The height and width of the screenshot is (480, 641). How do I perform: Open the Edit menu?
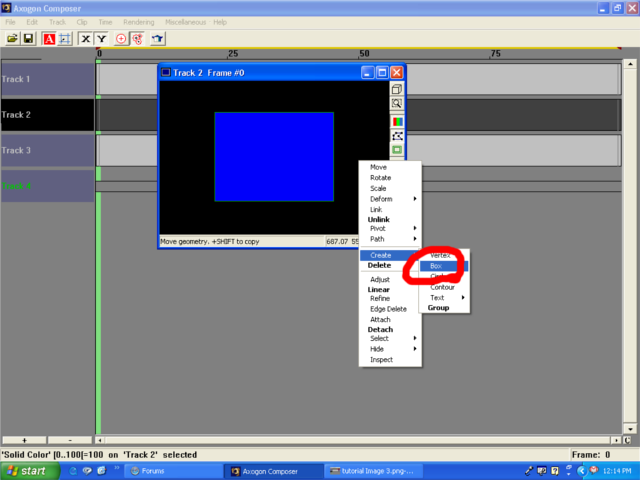pos(32,22)
